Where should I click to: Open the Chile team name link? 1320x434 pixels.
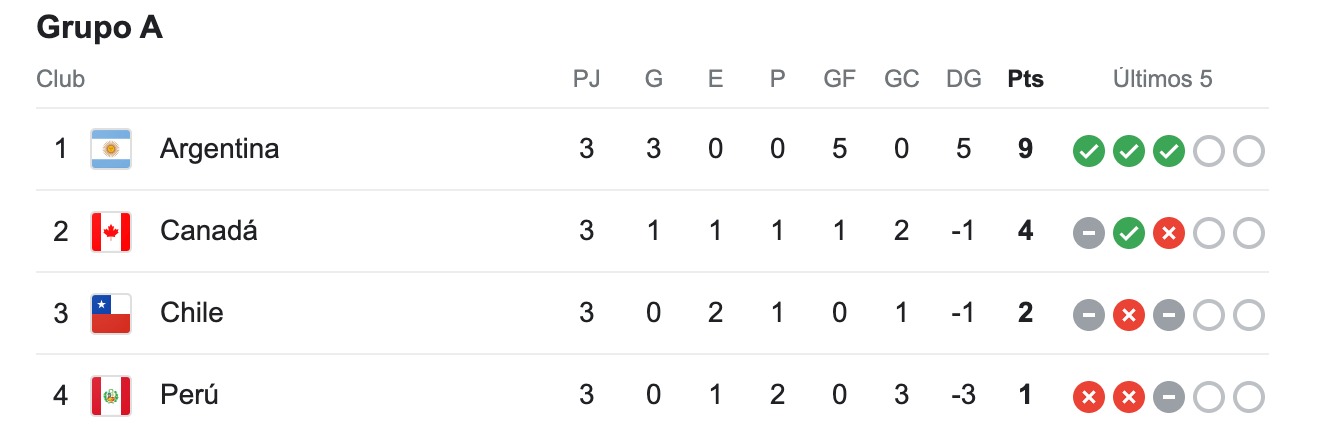[x=191, y=313]
